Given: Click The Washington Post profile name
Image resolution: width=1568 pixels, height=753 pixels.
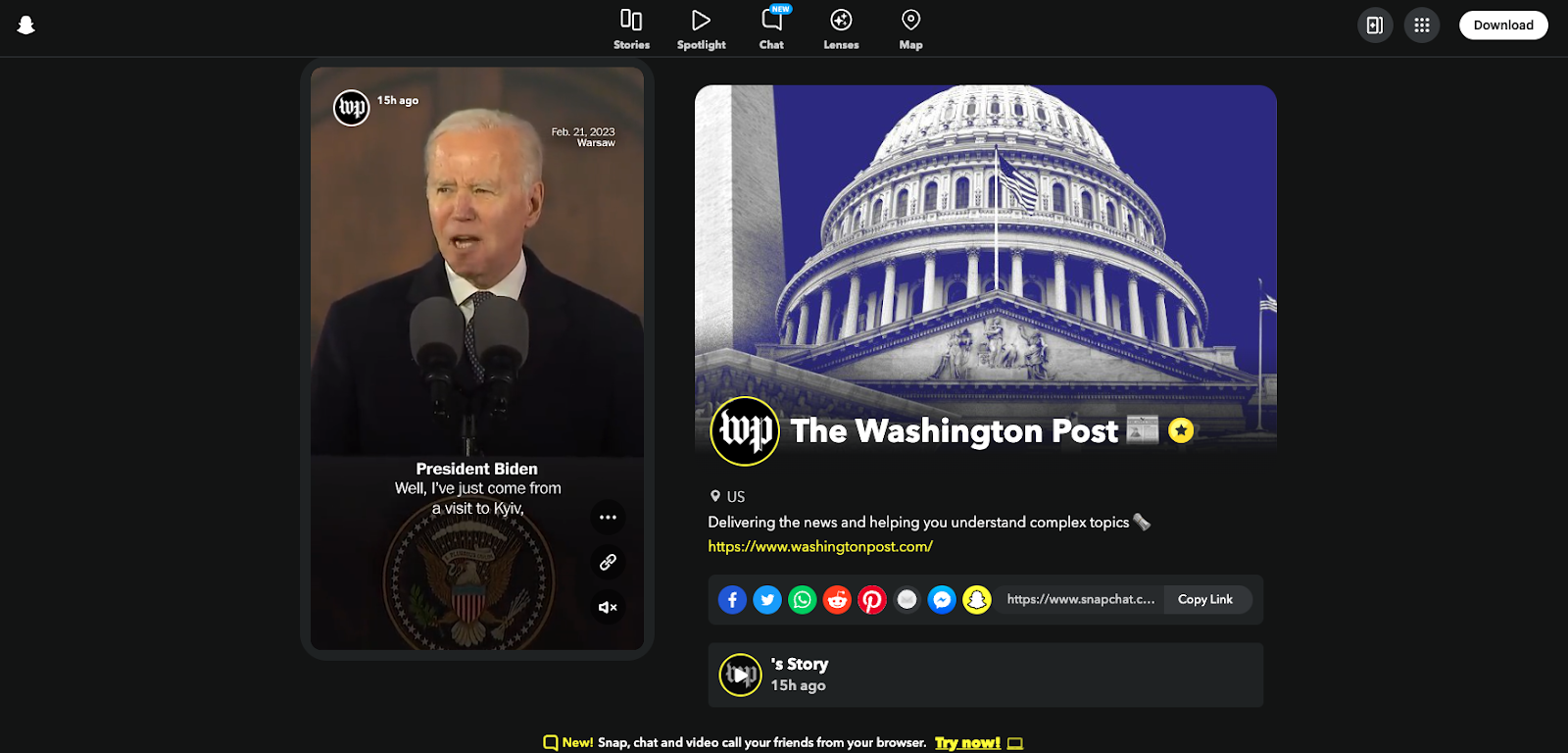Looking at the screenshot, I should (x=955, y=431).
